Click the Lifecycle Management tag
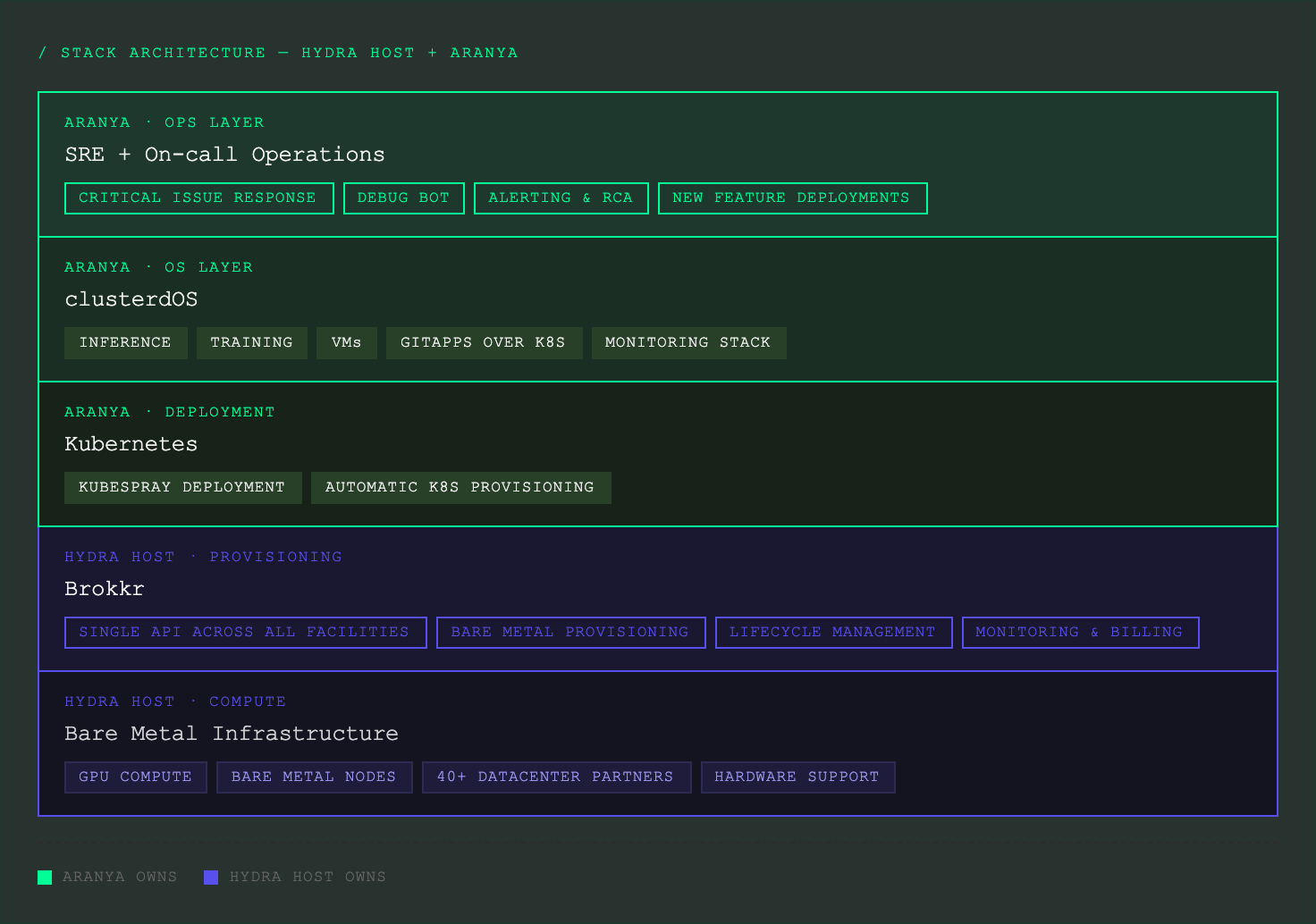Screen dimensions: 1316x924 [834, 633]
